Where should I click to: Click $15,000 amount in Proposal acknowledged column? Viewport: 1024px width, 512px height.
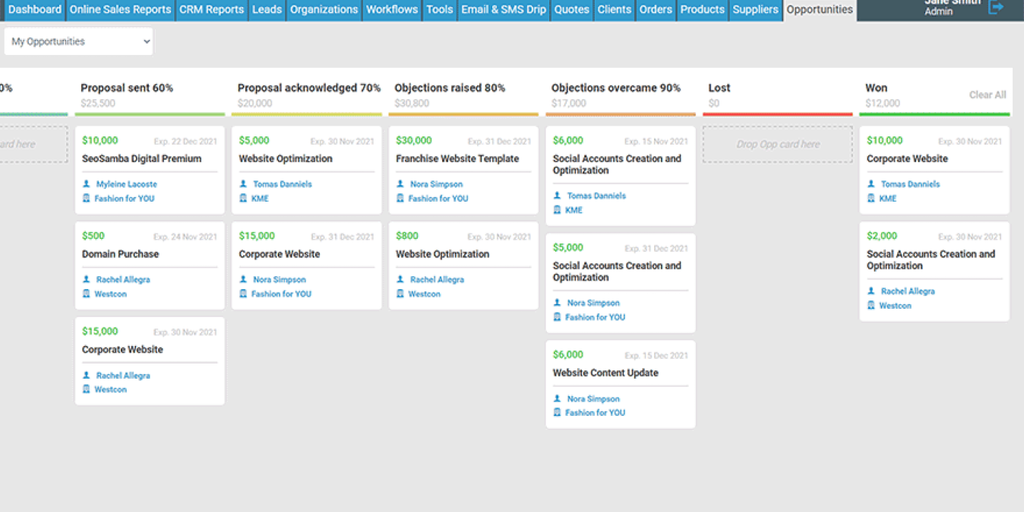(257, 236)
